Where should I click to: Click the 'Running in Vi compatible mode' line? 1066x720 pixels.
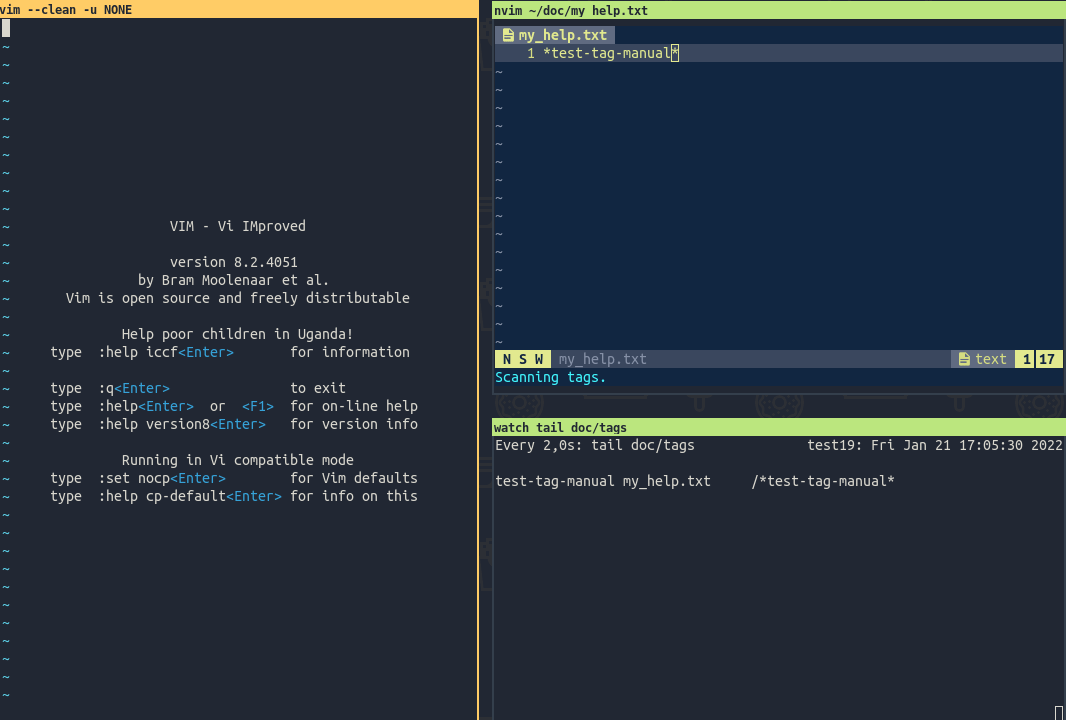[237, 460]
